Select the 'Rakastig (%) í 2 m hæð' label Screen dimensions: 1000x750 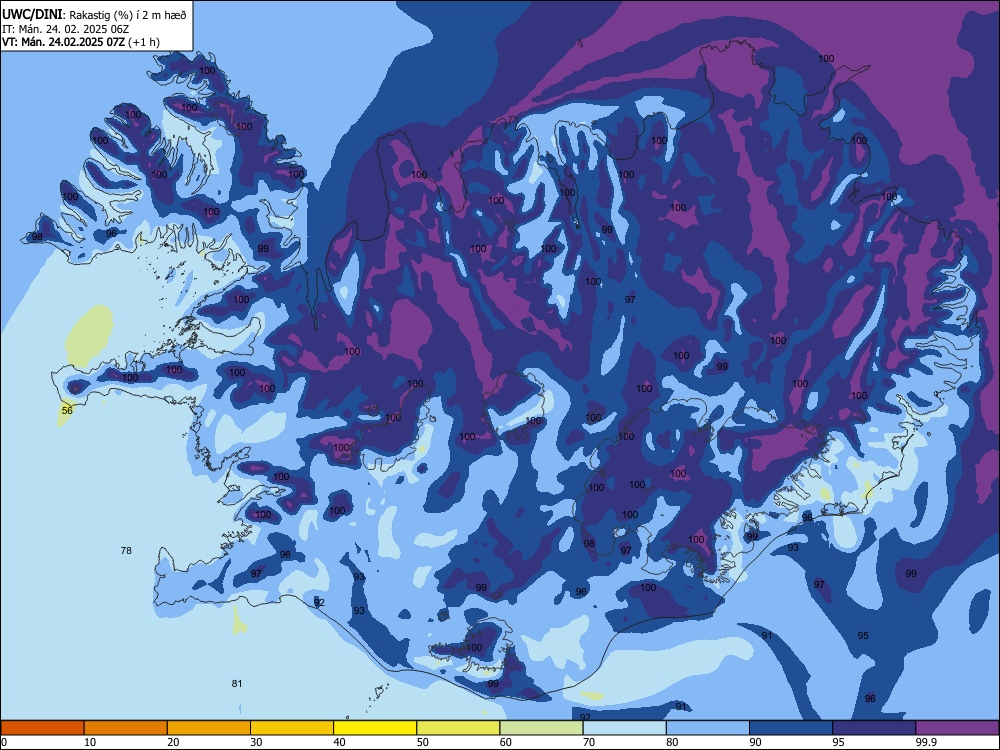[x=128, y=15]
